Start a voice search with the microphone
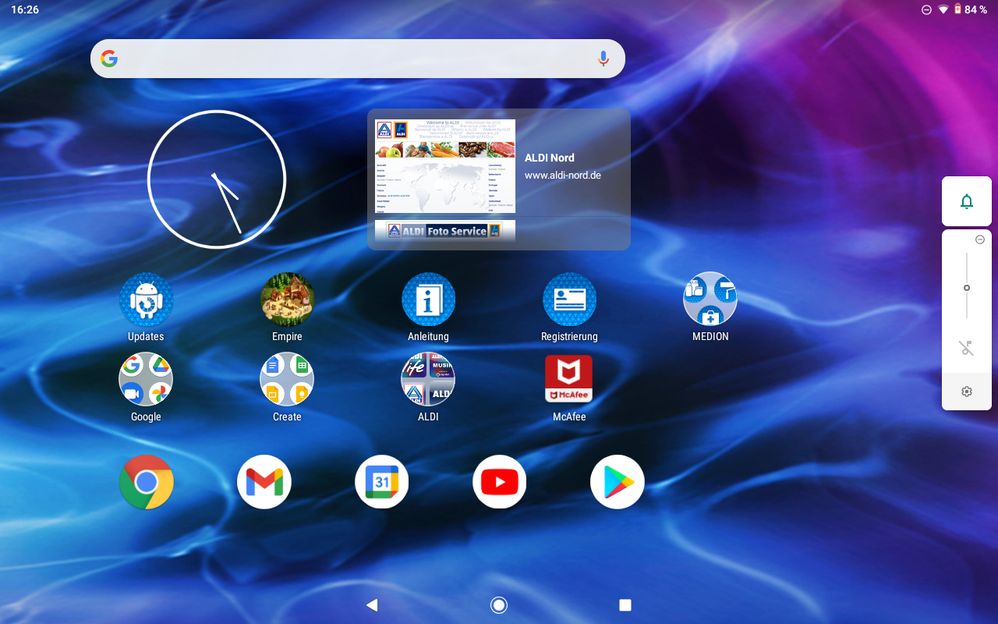Image resolution: width=998 pixels, height=624 pixels. (x=603, y=58)
